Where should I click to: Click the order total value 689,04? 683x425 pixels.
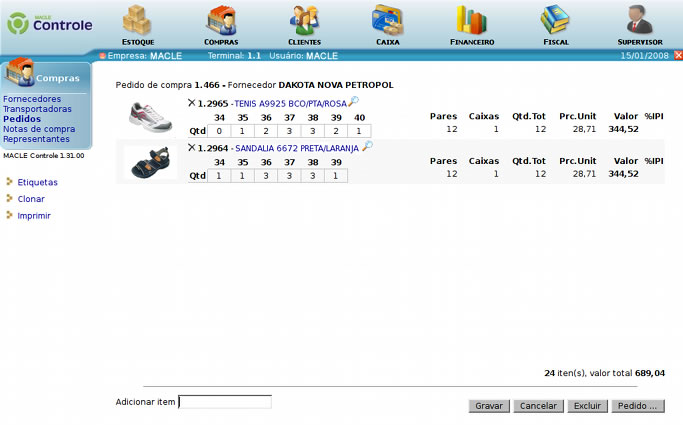(x=650, y=373)
